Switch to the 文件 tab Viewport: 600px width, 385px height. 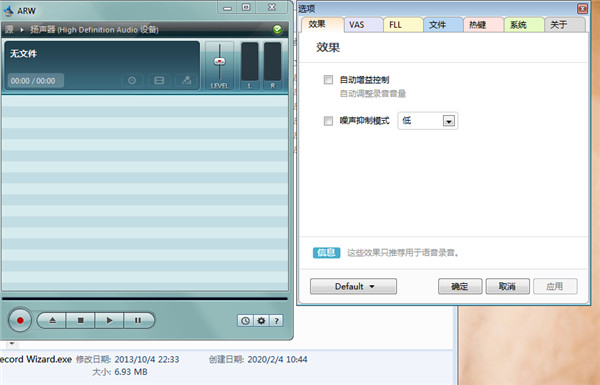pyautogui.click(x=443, y=25)
